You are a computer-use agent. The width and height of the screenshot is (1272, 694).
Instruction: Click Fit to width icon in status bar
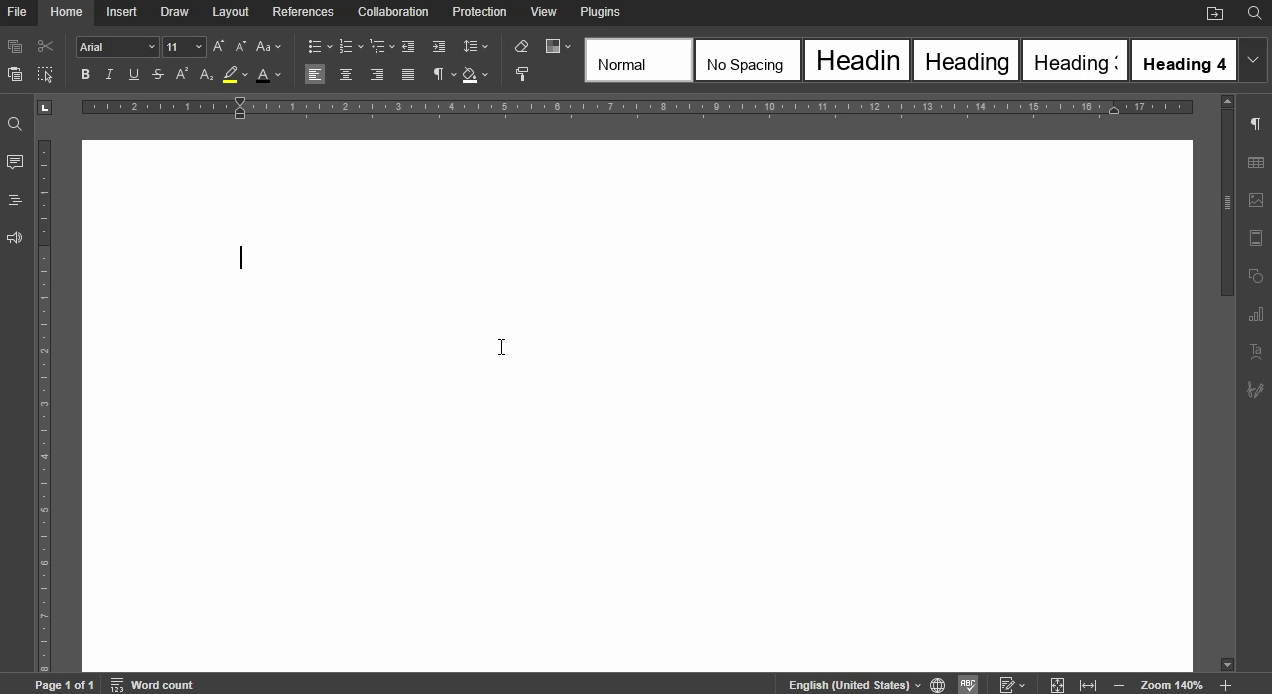(1088, 685)
